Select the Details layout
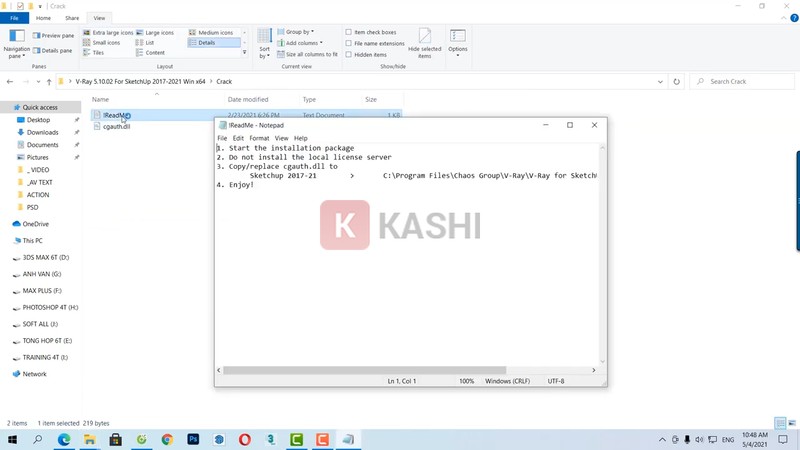 click(214, 43)
